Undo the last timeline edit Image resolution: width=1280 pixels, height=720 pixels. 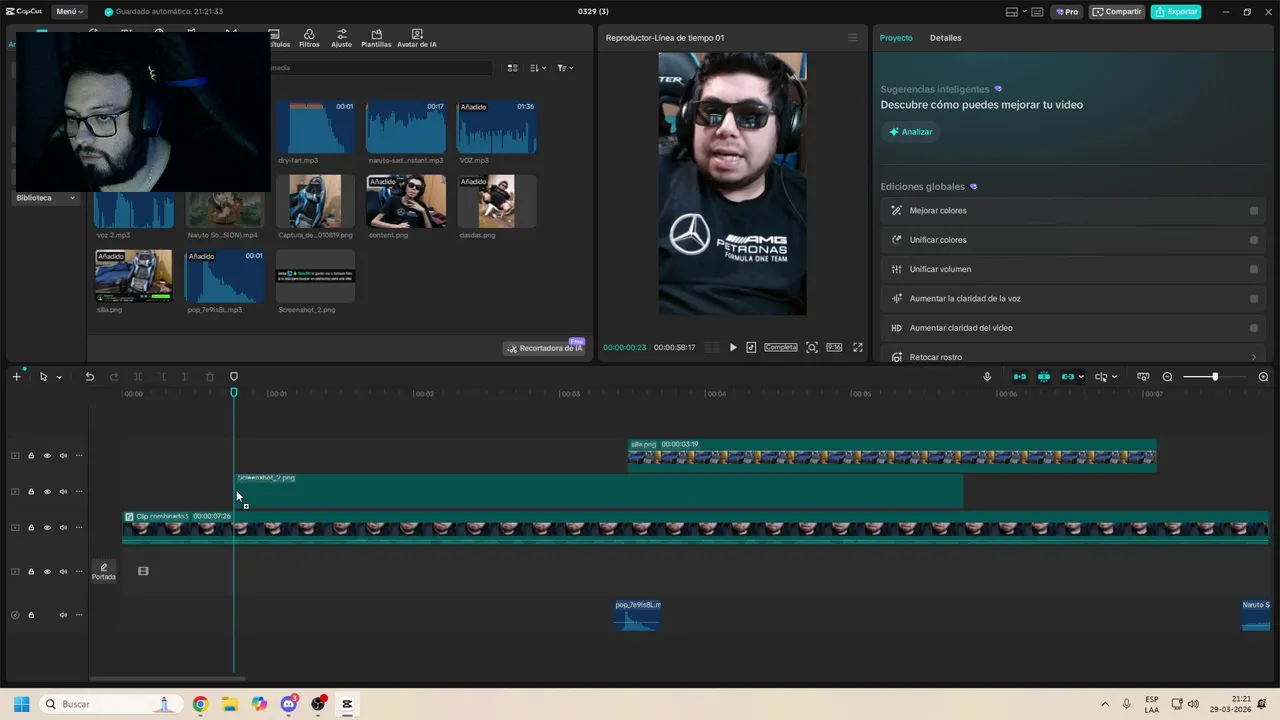pyautogui.click(x=89, y=377)
